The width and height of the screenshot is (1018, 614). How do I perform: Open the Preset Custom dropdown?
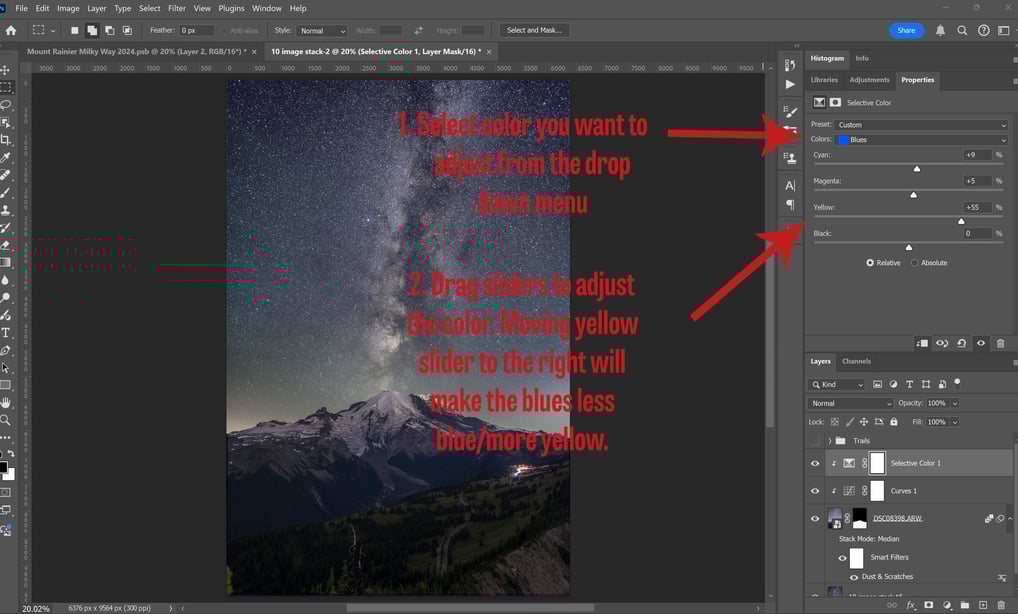pos(922,125)
